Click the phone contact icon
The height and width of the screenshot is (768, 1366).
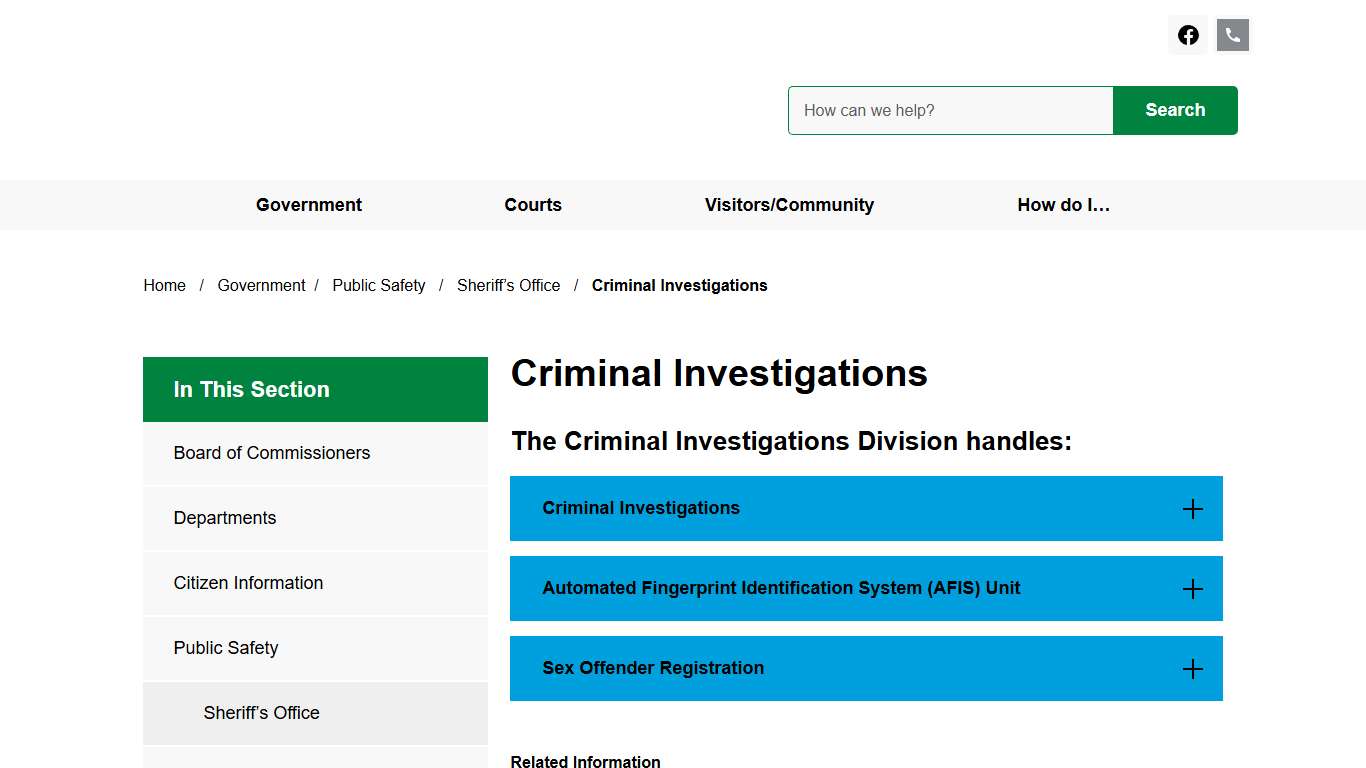tap(1232, 34)
